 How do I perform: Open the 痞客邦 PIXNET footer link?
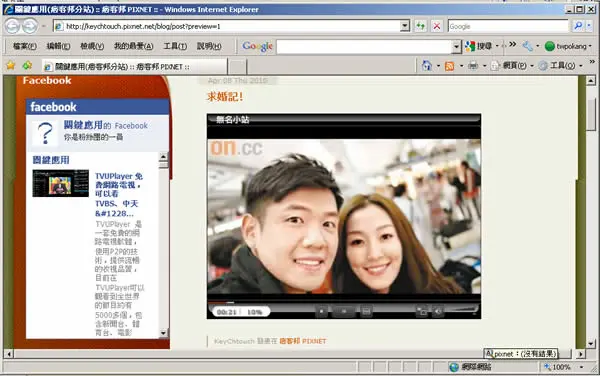[x=303, y=341]
